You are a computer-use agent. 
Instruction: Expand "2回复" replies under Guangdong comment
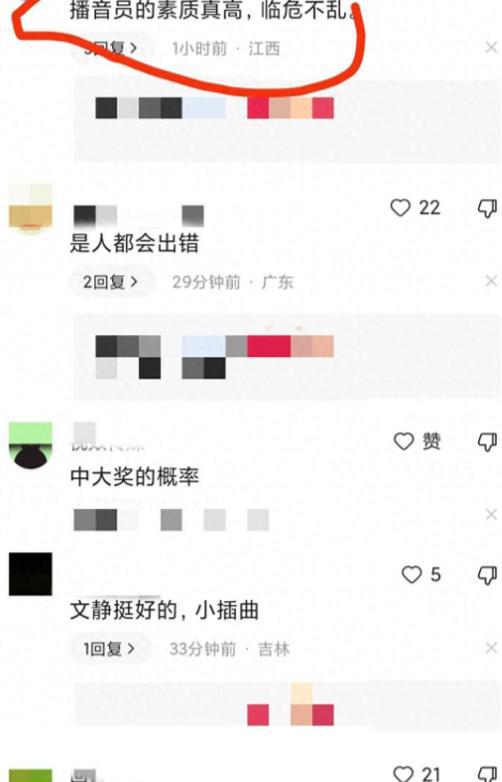[x=110, y=282]
